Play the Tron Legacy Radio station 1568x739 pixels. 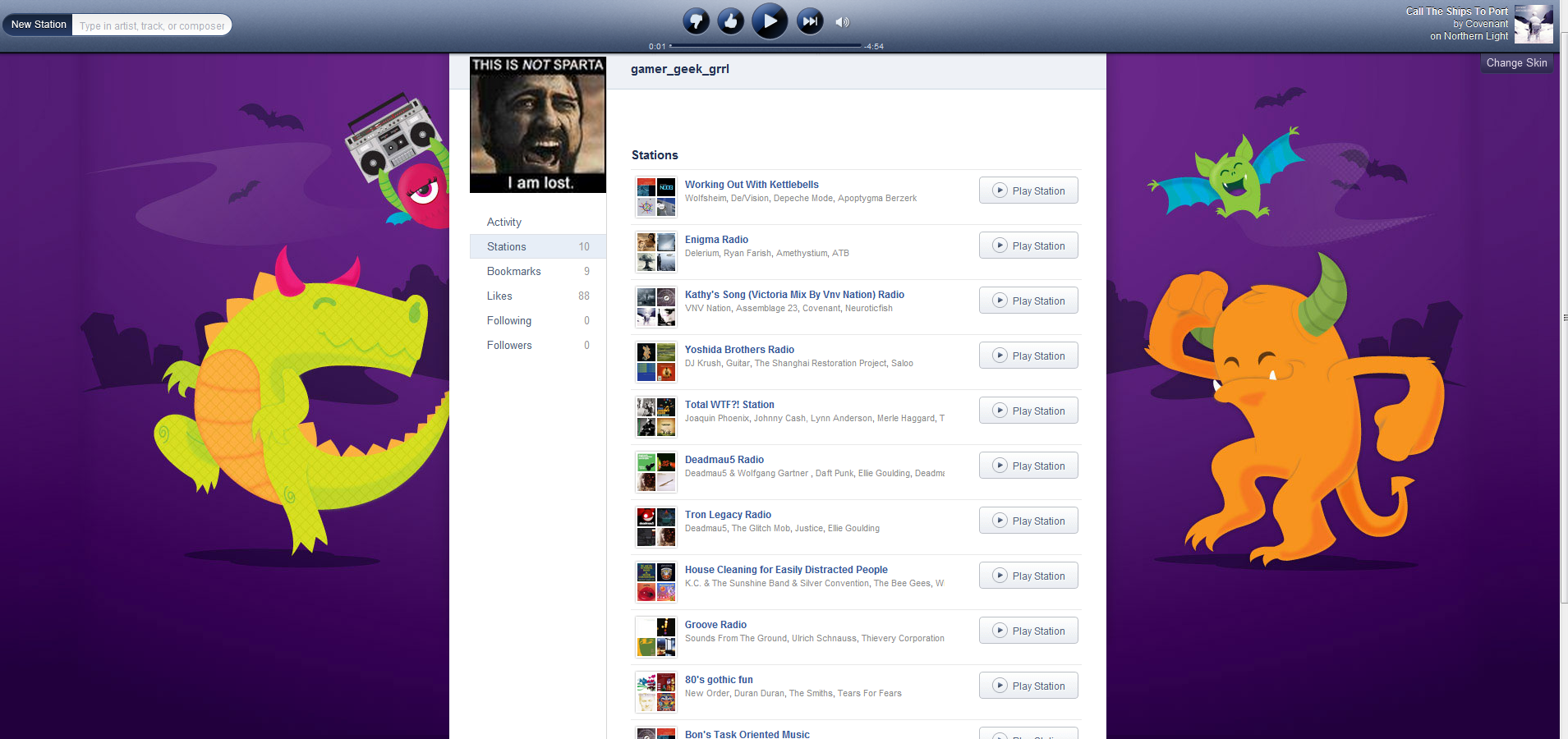click(1028, 521)
